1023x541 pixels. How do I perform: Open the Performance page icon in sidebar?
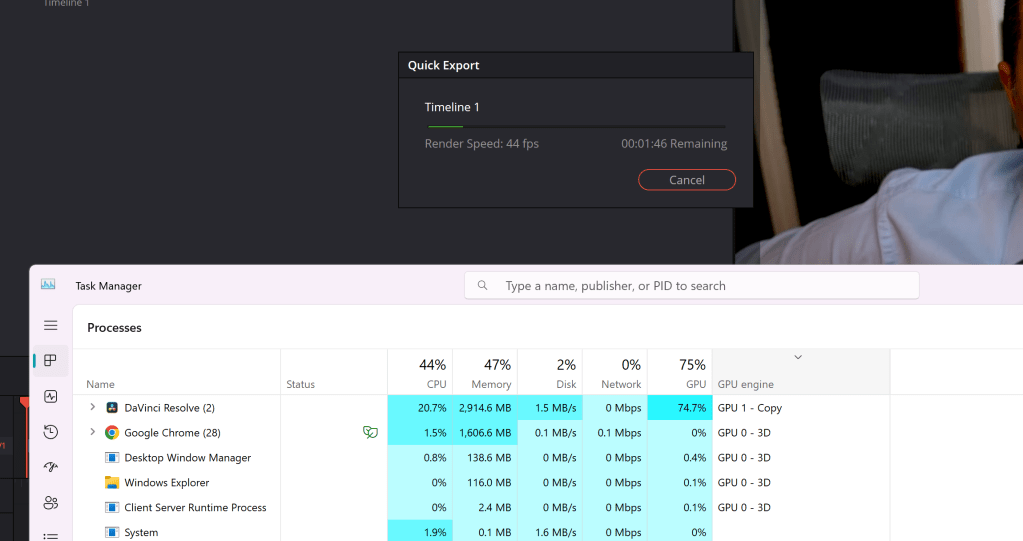point(50,396)
